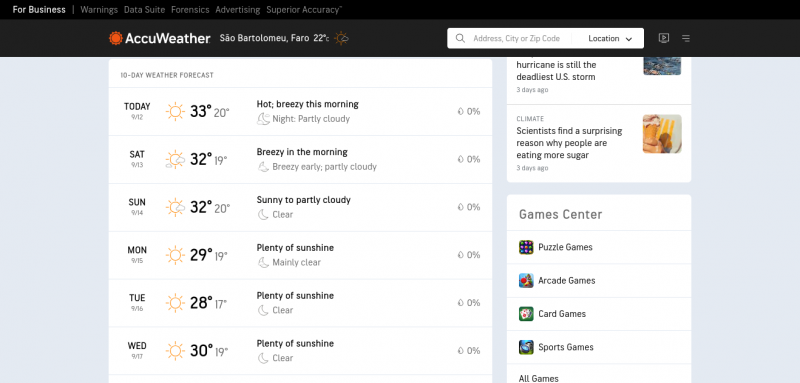Open the All Games link

pyautogui.click(x=538, y=378)
